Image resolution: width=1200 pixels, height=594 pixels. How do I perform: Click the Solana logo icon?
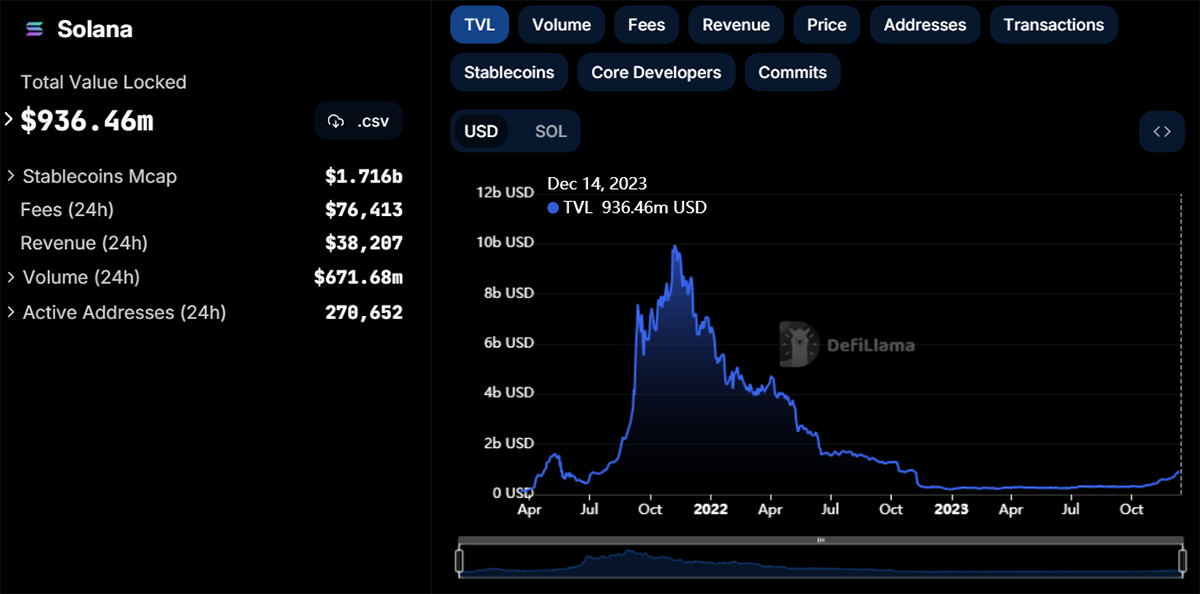point(34,30)
